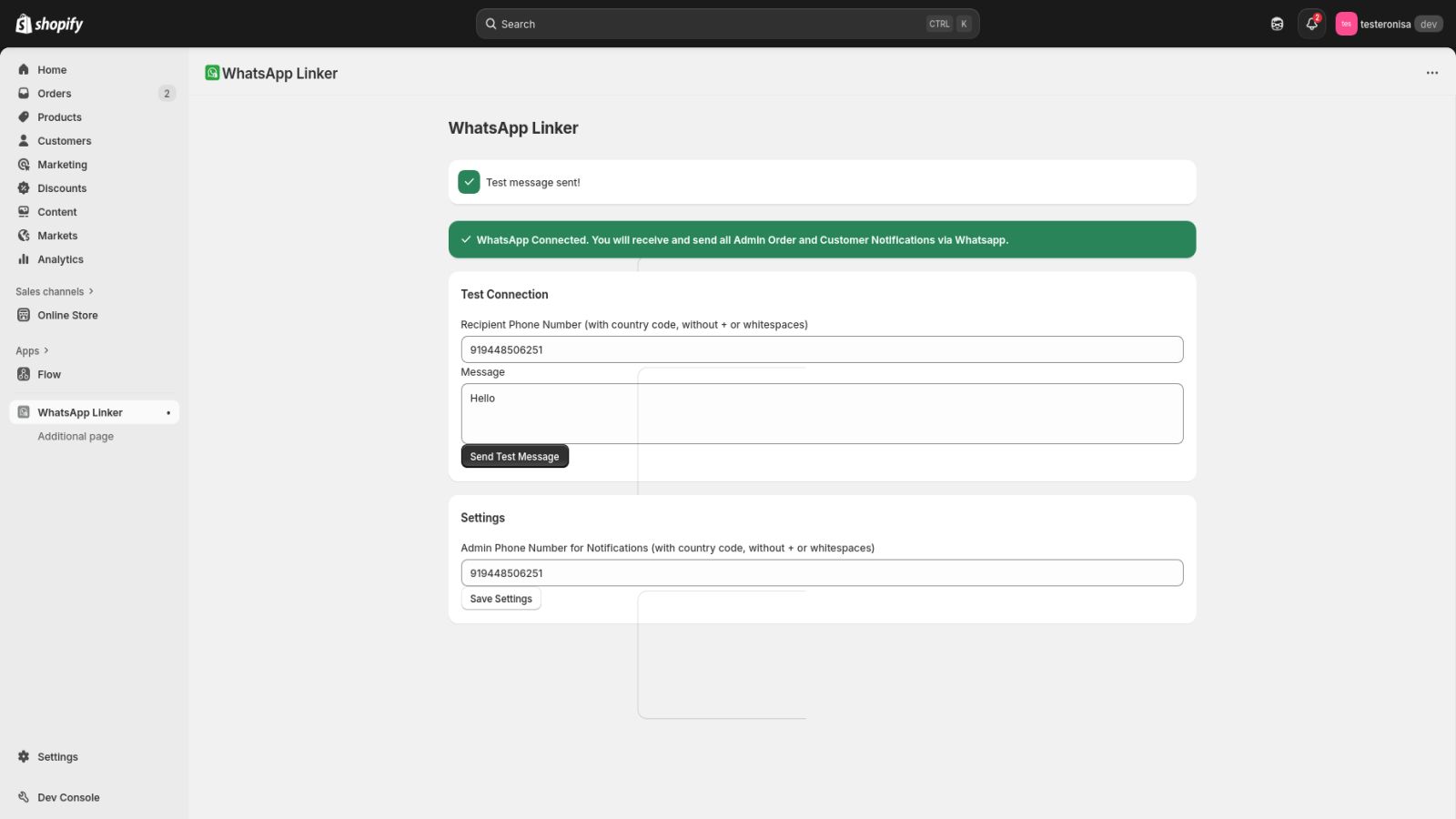This screenshot has width=1456, height=819.
Task: Click inside the Message text area
Action: 821,414
